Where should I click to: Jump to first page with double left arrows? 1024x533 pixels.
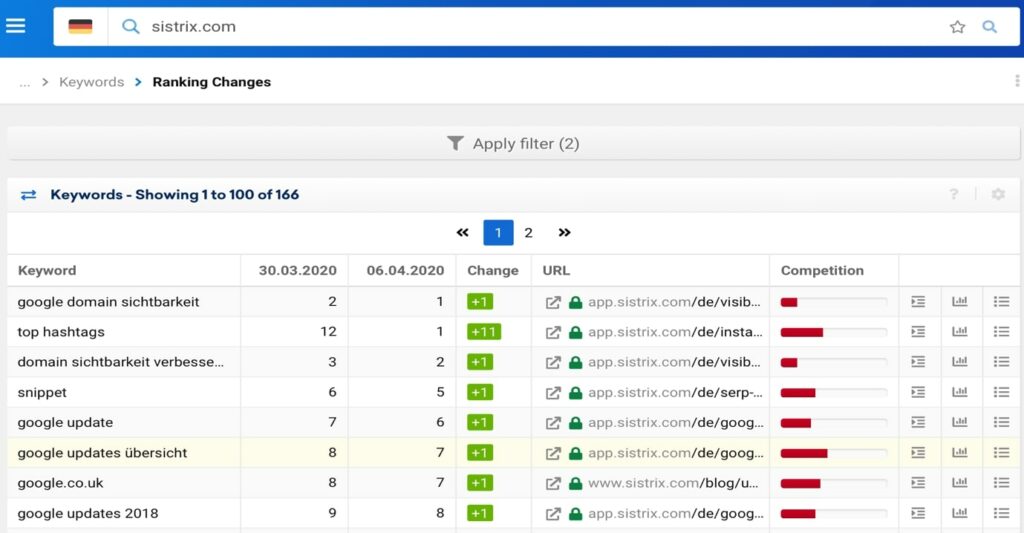462,233
